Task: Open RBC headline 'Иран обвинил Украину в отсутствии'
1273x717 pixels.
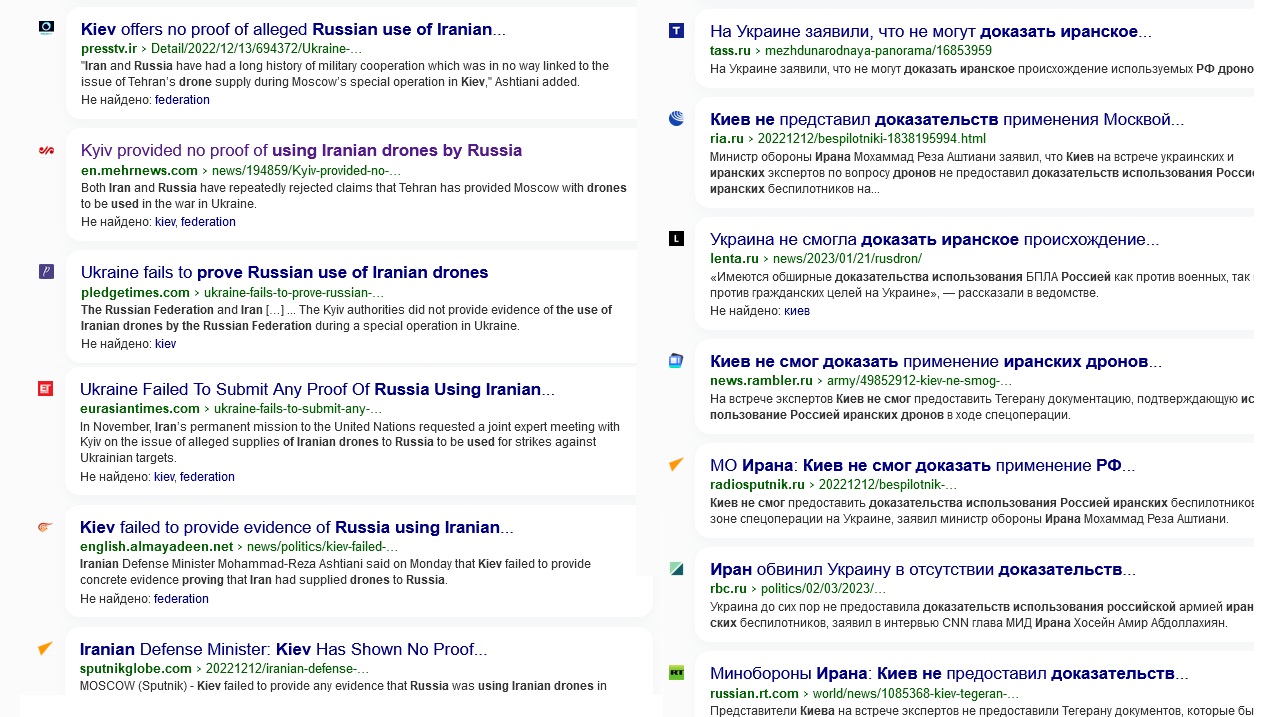Action: [922, 569]
